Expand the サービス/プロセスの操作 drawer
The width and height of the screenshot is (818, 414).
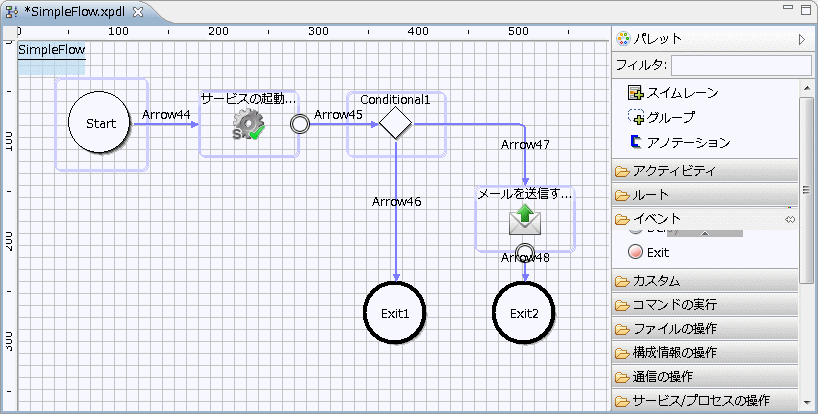[x=705, y=400]
